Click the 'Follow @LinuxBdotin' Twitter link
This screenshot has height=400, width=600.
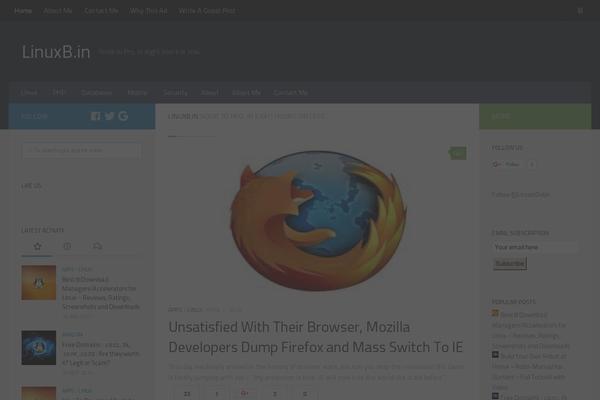pos(520,194)
